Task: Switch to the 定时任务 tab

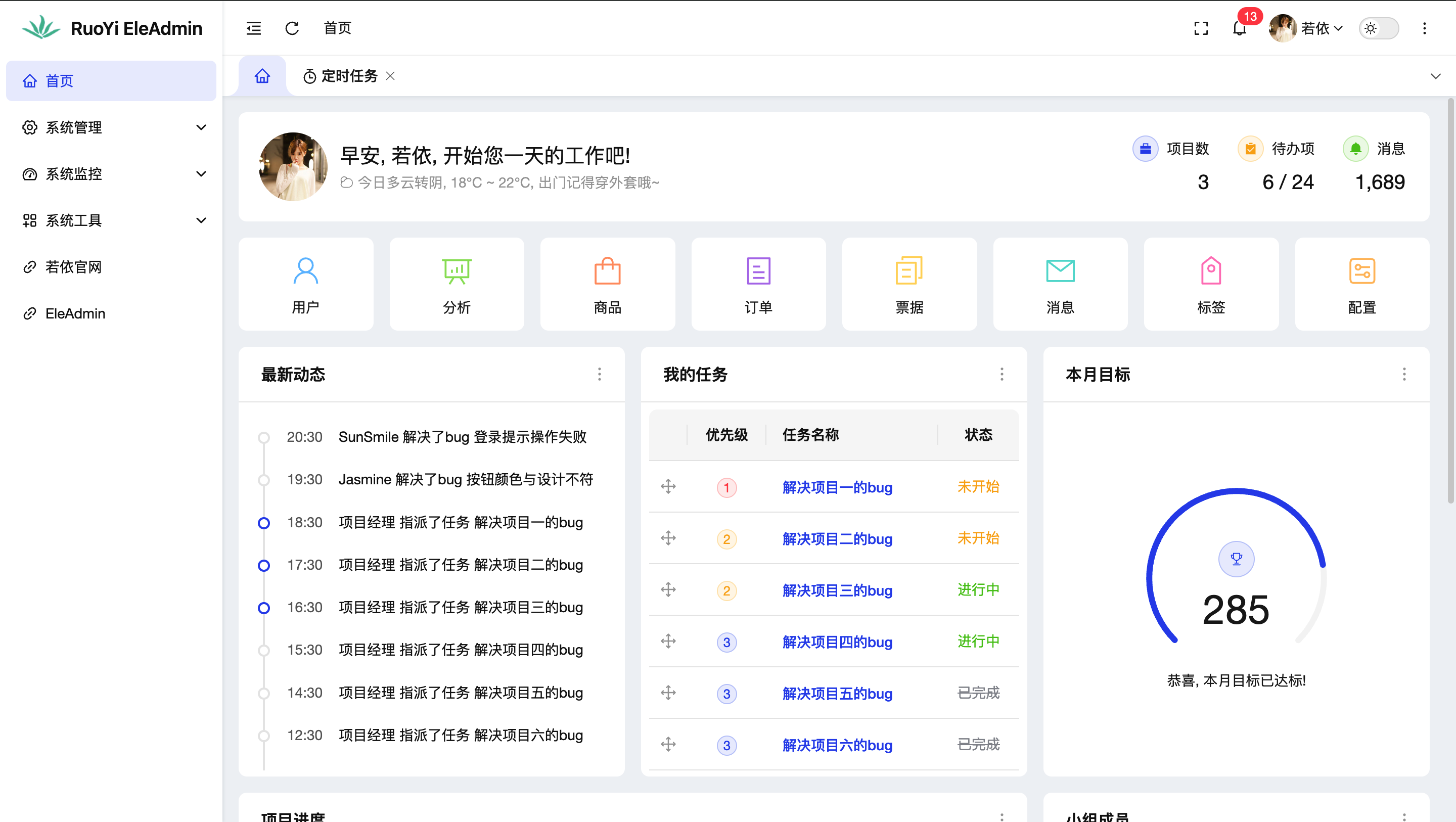Action: pos(349,76)
